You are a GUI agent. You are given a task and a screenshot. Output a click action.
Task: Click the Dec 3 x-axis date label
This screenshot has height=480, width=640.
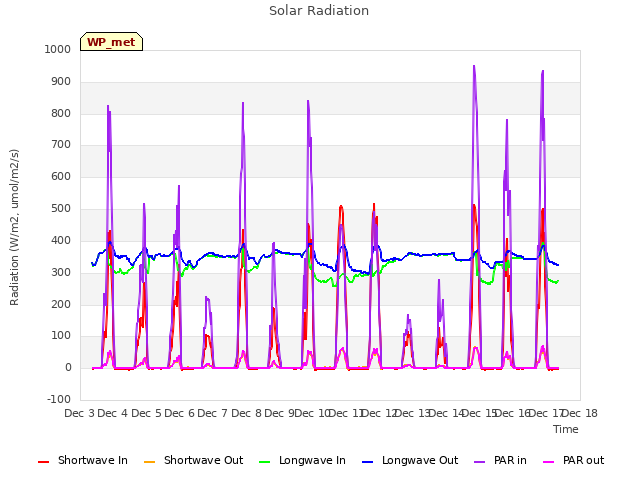click(x=80, y=413)
